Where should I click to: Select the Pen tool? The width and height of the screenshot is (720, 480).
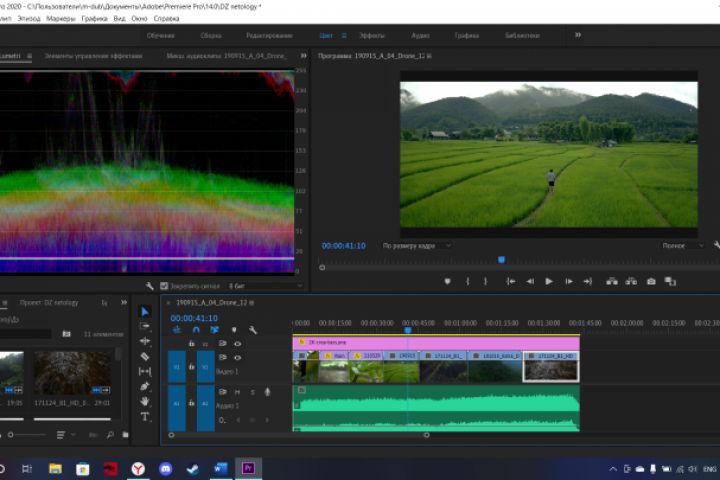tap(145, 386)
